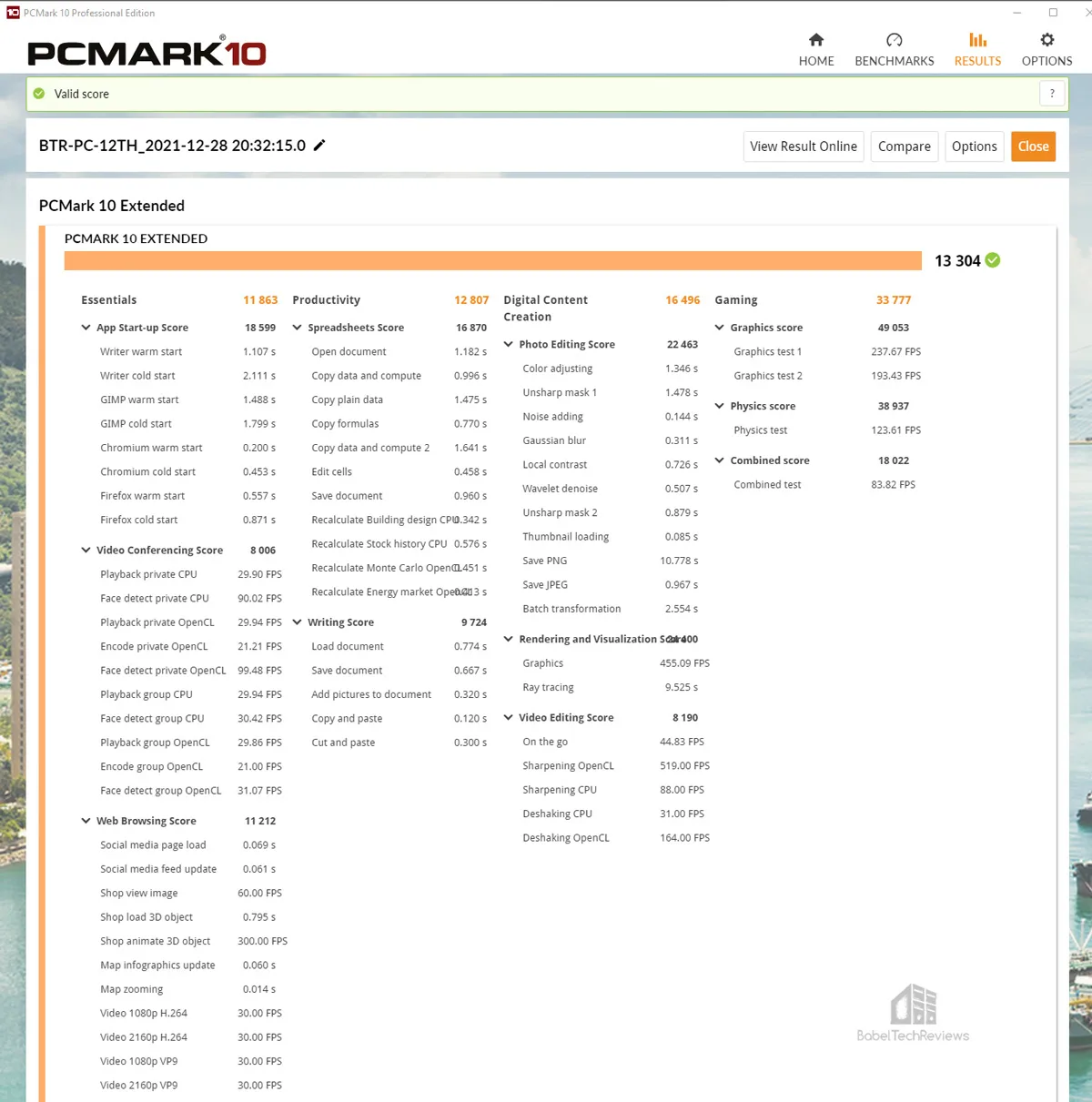Select the Combined test row

tap(824, 485)
